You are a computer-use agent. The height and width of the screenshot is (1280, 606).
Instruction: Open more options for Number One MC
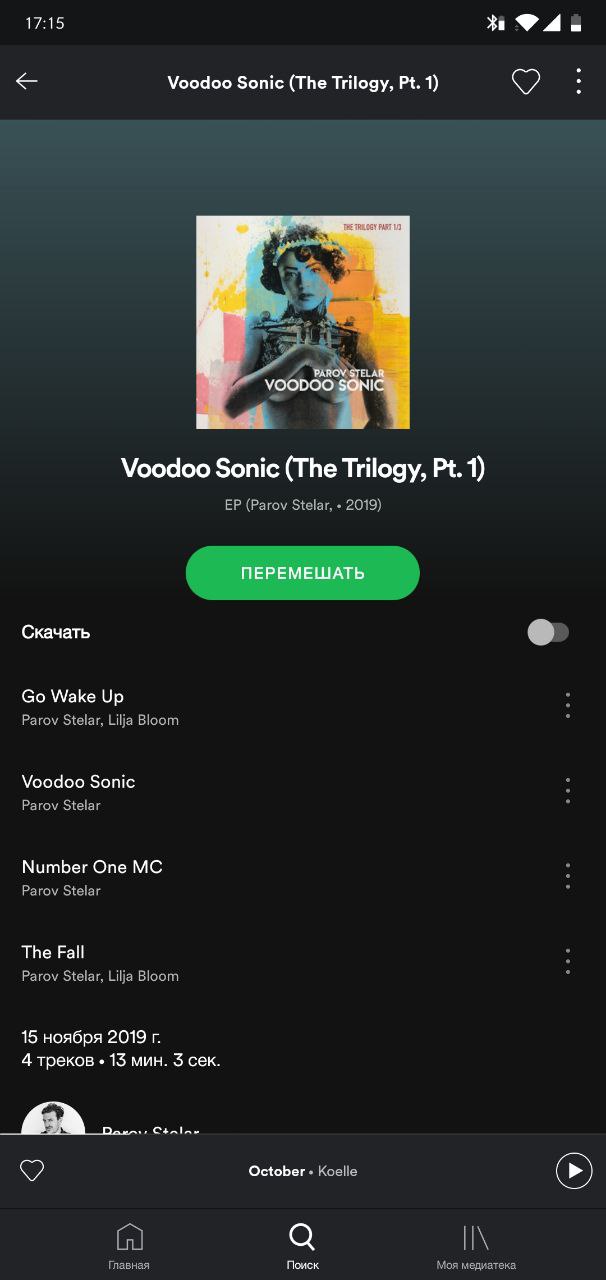pyautogui.click(x=568, y=876)
